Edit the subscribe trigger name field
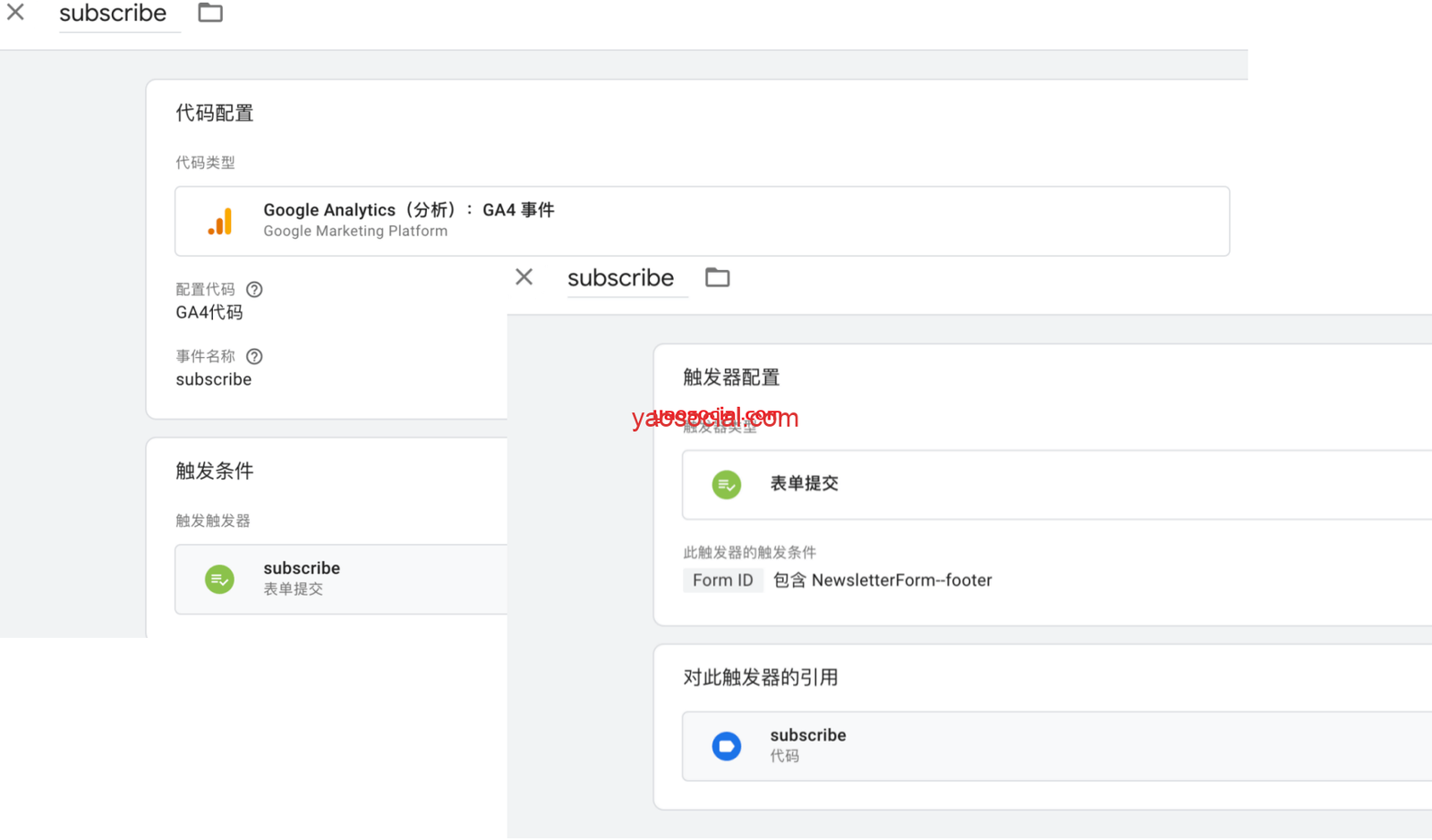Viewport: 1432px width, 840px height. pos(620,278)
